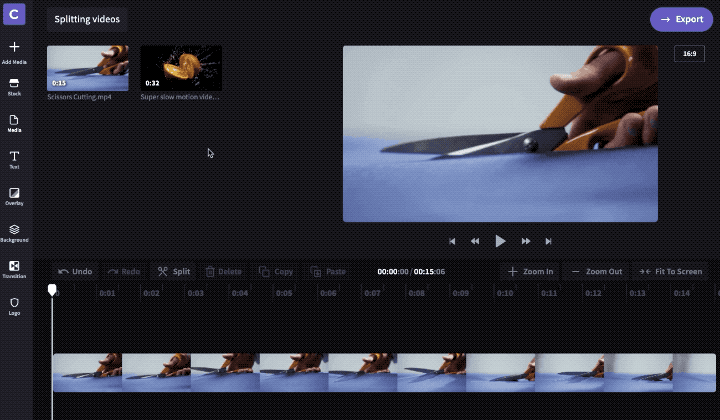The image size is (720, 420).
Task: Click the 0:05 mark on timeline ruler
Action: pos(284,293)
